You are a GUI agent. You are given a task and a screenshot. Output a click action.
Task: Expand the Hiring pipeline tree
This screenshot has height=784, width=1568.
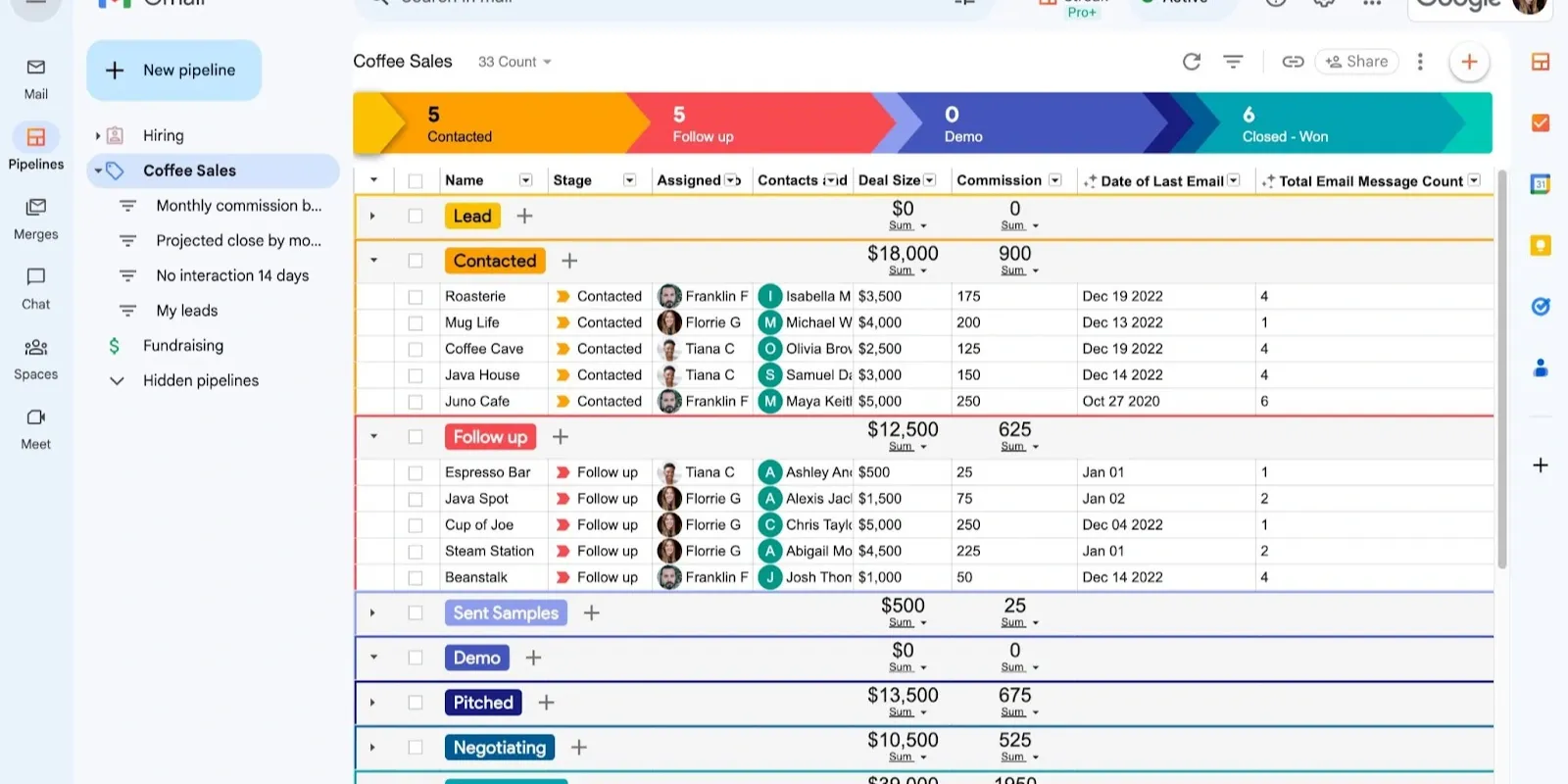click(x=98, y=136)
